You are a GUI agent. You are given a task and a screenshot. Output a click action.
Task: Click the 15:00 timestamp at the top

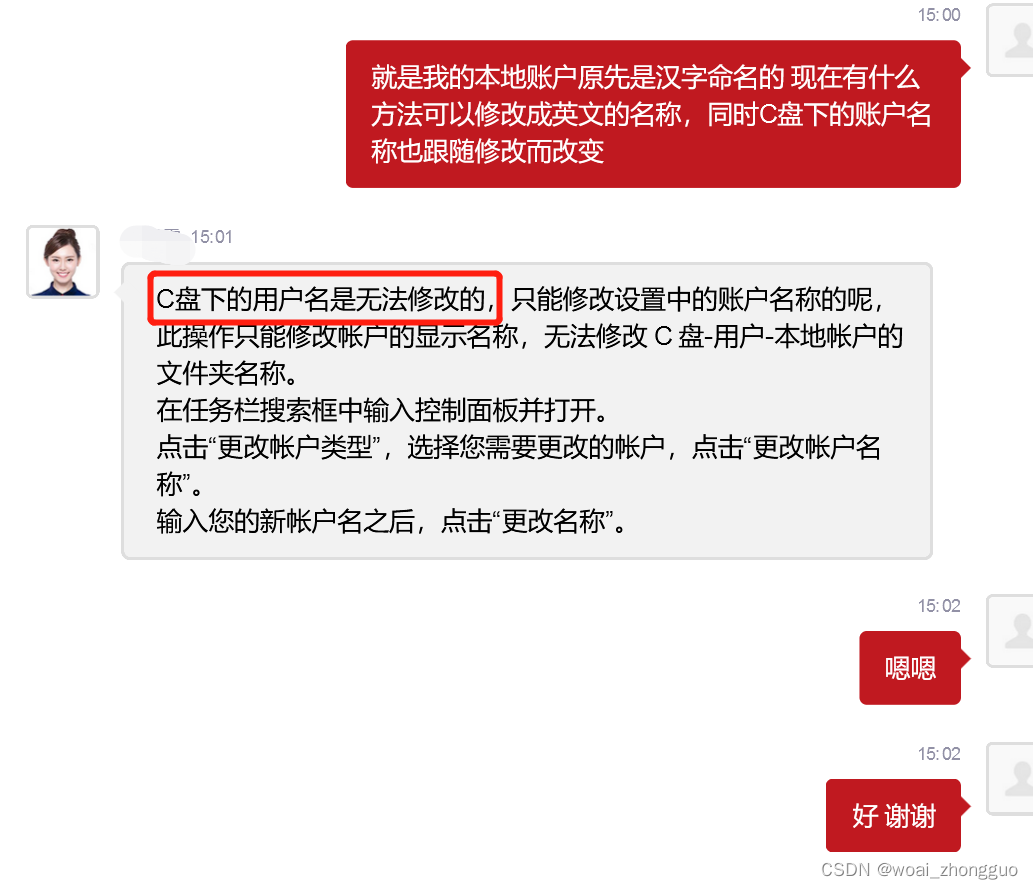(x=939, y=14)
